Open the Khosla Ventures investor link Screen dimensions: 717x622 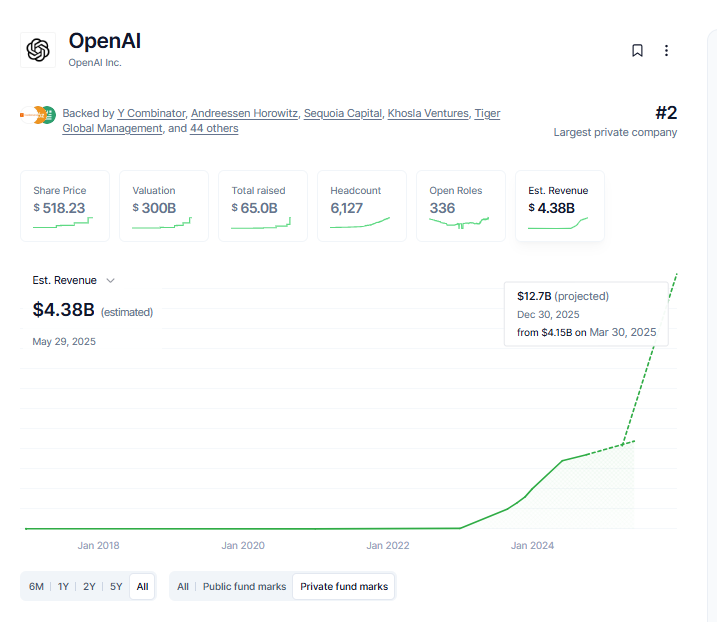tap(428, 113)
